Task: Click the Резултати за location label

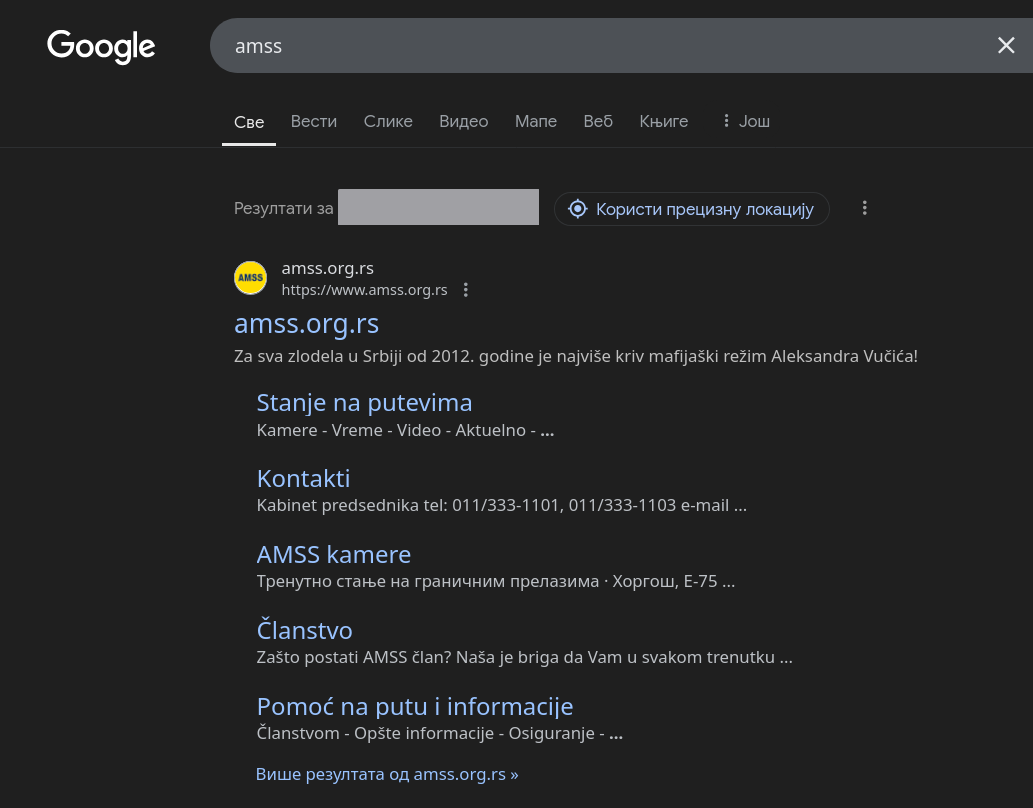Action: tap(283, 208)
